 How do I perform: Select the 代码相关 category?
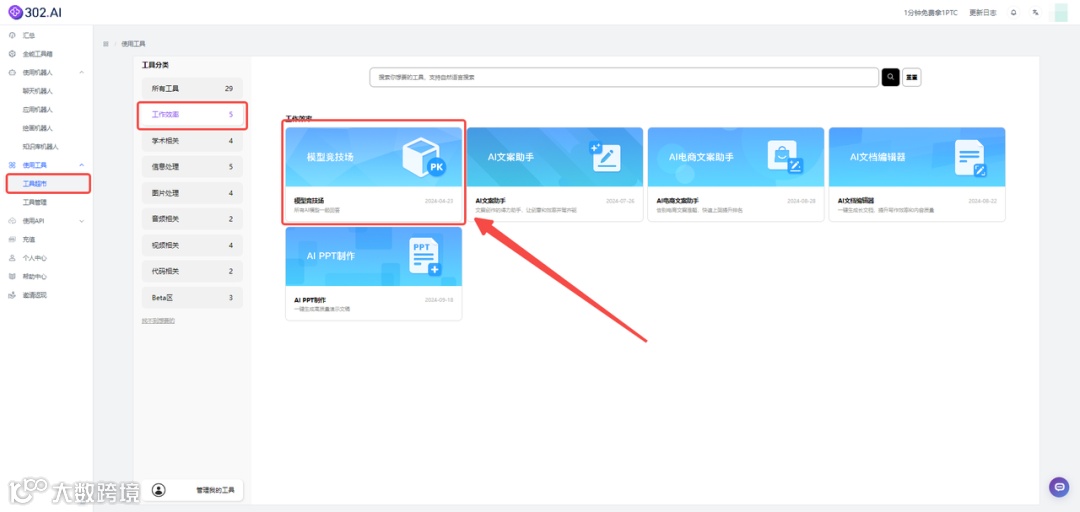click(x=192, y=272)
